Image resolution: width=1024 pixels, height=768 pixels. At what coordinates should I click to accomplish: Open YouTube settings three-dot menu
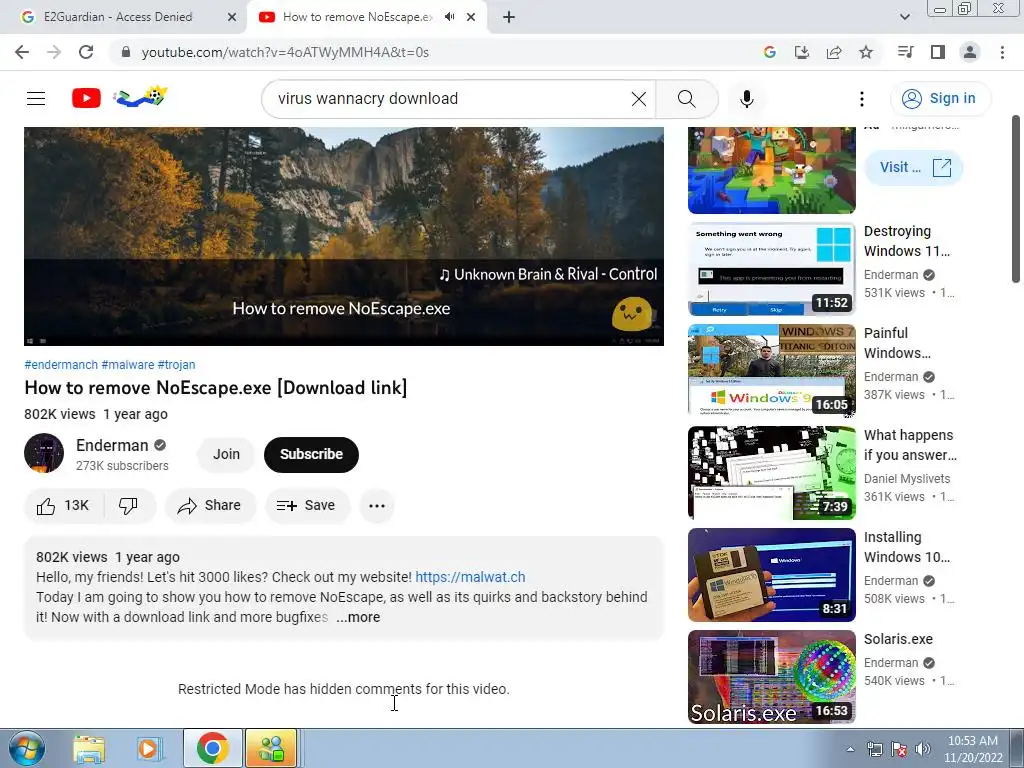pos(861,99)
